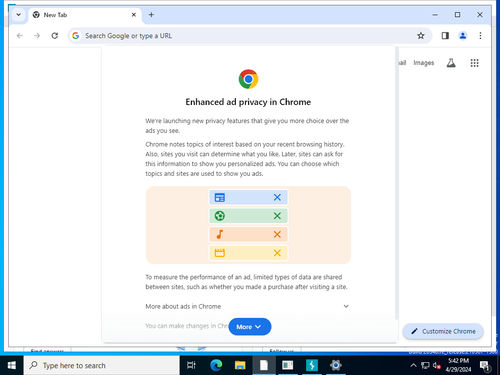The height and width of the screenshot is (375, 500).
Task: Select the New Tab browser tab
Action: click(x=85, y=15)
